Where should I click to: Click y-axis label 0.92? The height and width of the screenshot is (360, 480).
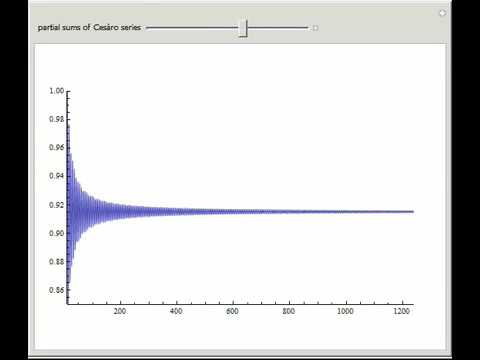[56, 205]
